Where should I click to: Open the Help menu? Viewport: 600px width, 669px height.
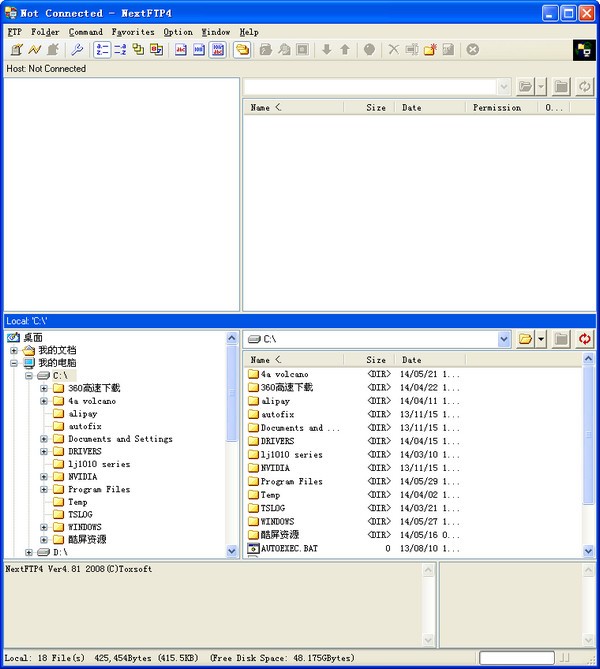pos(249,32)
